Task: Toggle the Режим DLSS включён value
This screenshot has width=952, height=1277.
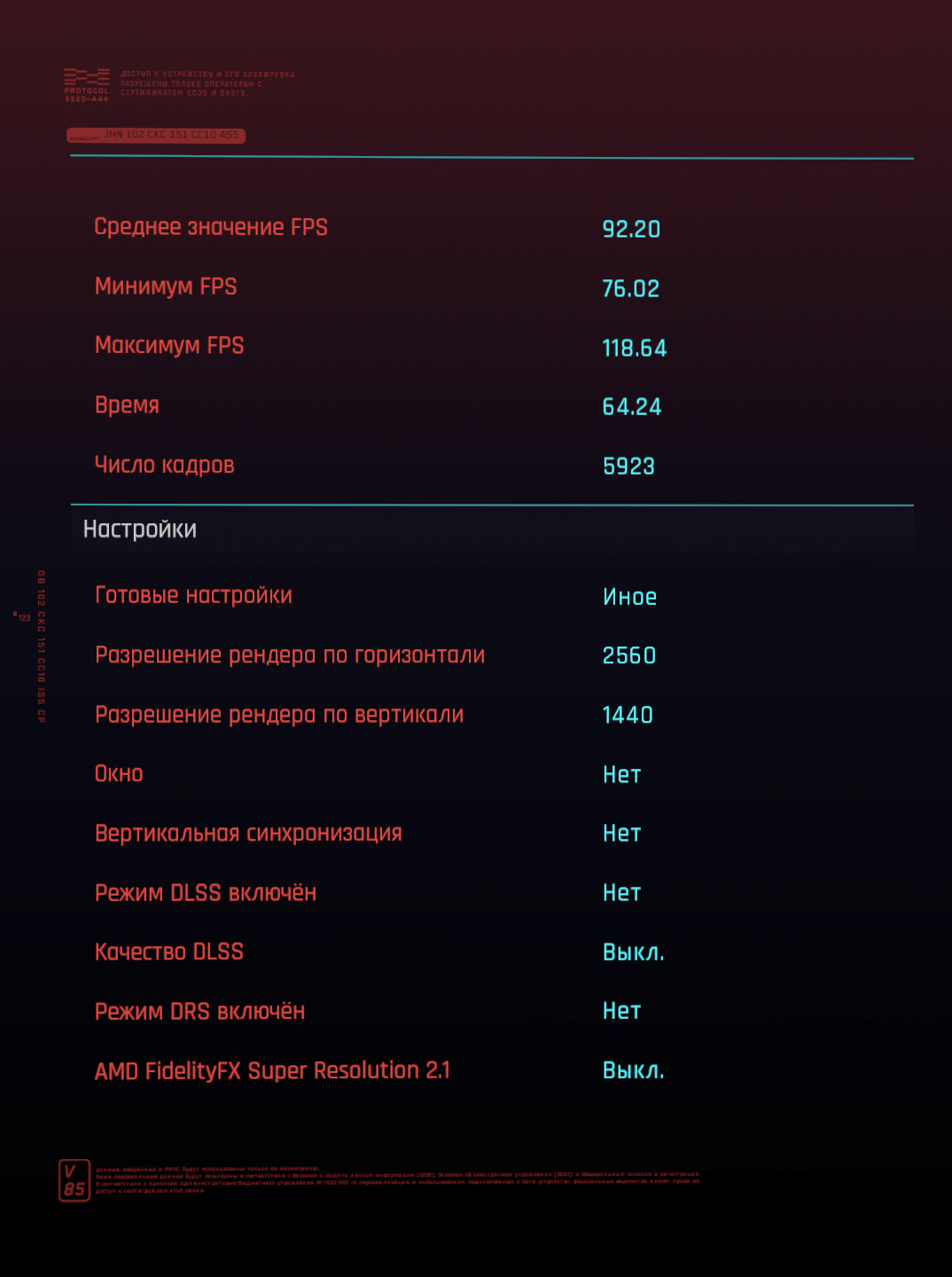Action: pyautogui.click(x=621, y=893)
